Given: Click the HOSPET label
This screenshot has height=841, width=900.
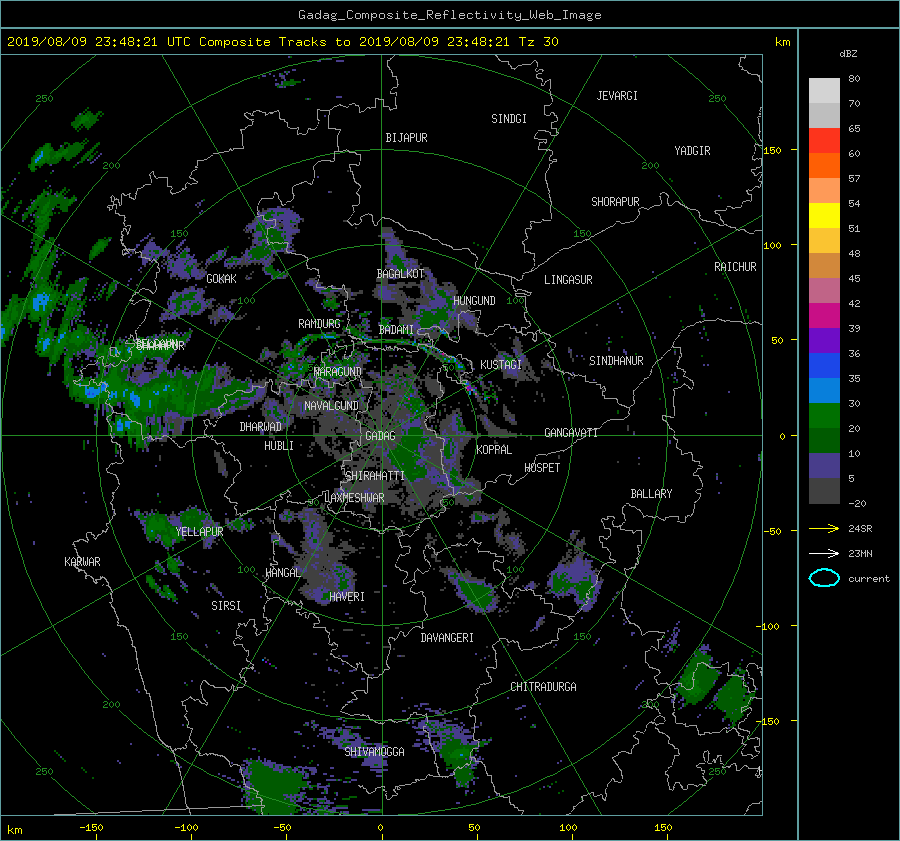Looking at the screenshot, I should tap(542, 468).
